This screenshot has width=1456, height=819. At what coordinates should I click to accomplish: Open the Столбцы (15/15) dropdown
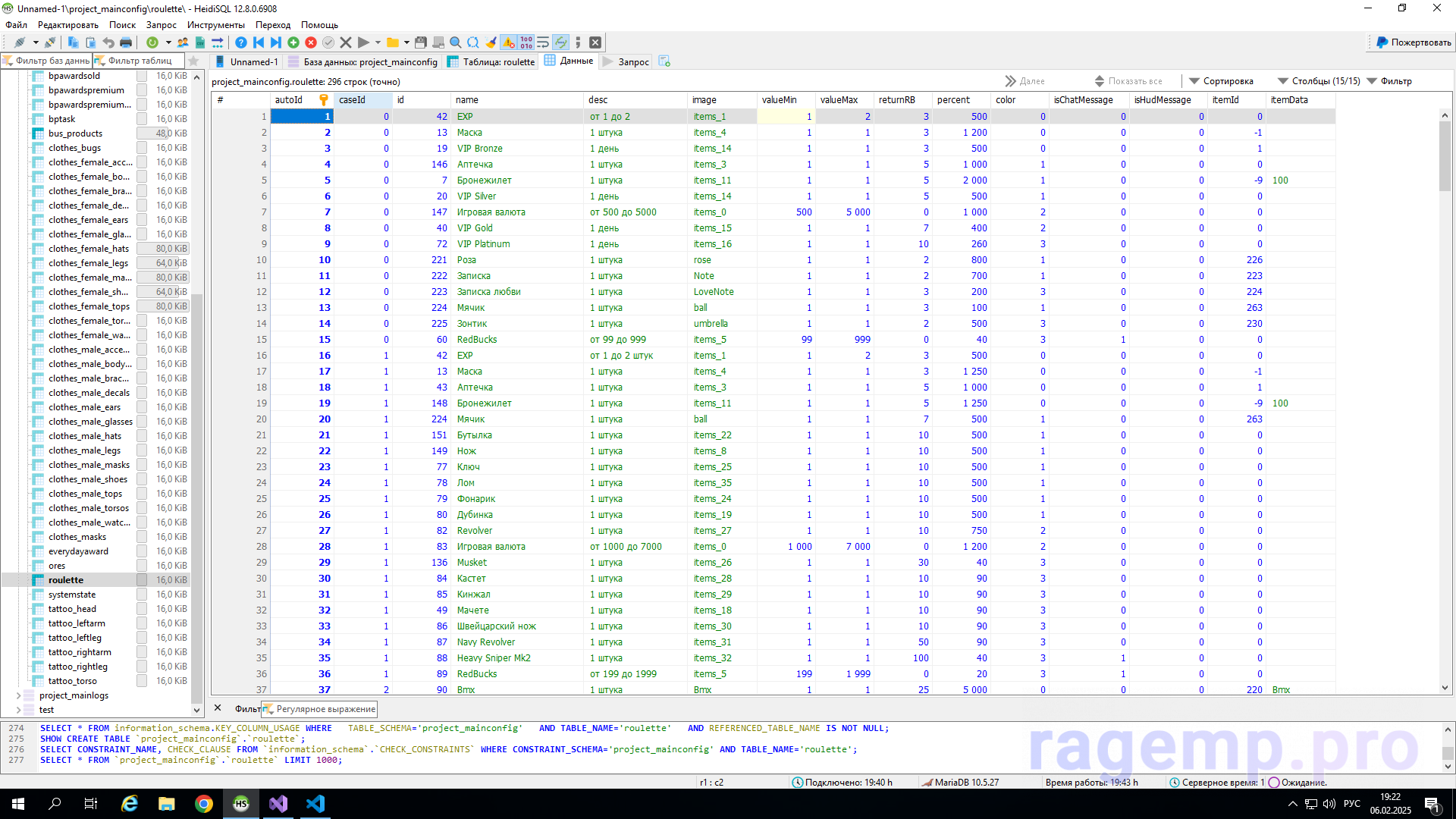coord(1318,81)
